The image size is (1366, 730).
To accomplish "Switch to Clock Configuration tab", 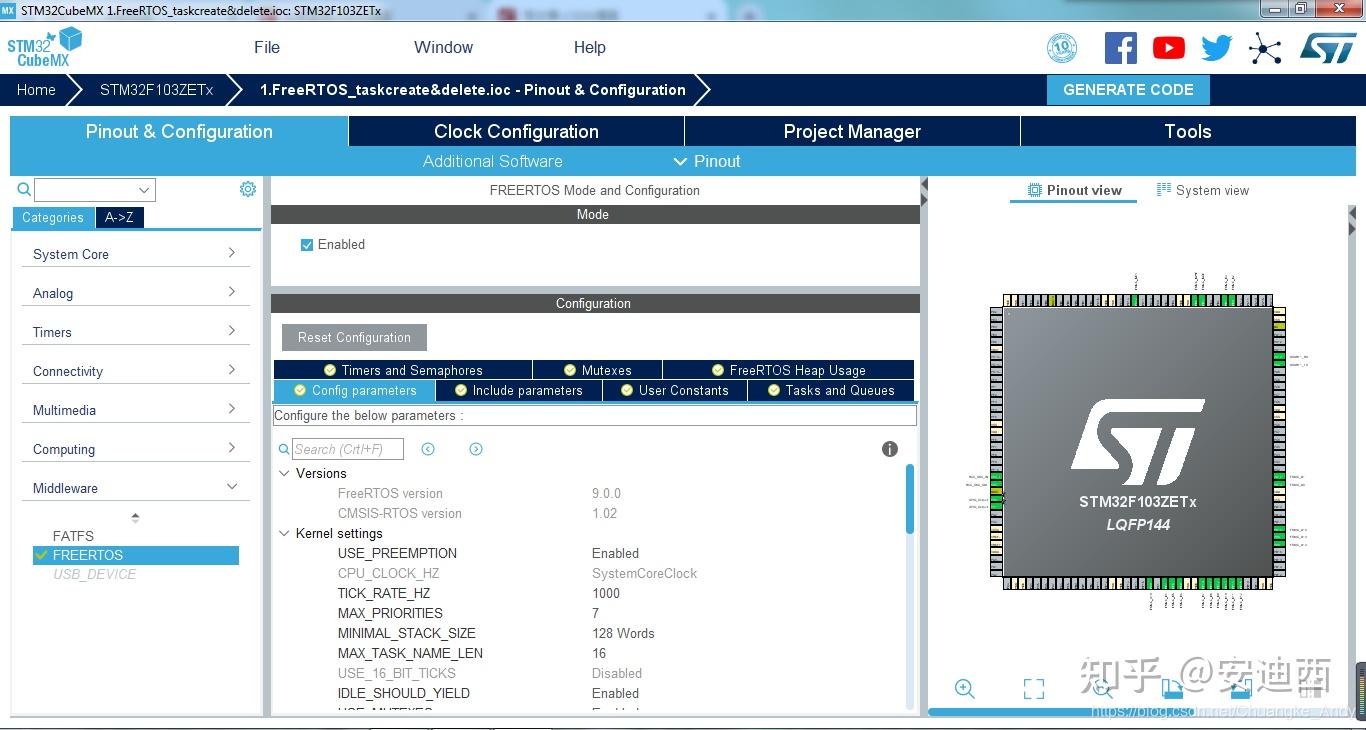I will (x=516, y=131).
